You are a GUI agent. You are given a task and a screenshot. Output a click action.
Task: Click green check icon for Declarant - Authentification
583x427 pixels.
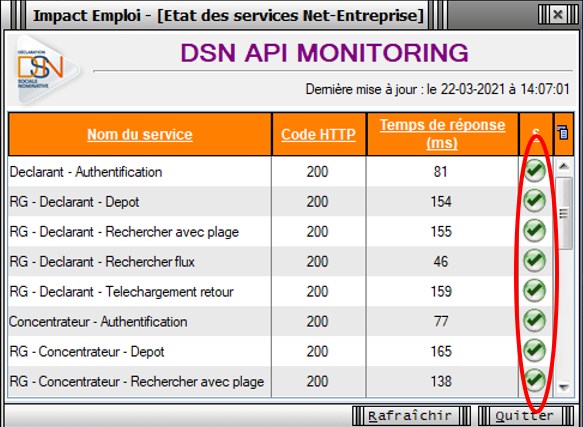[535, 171]
